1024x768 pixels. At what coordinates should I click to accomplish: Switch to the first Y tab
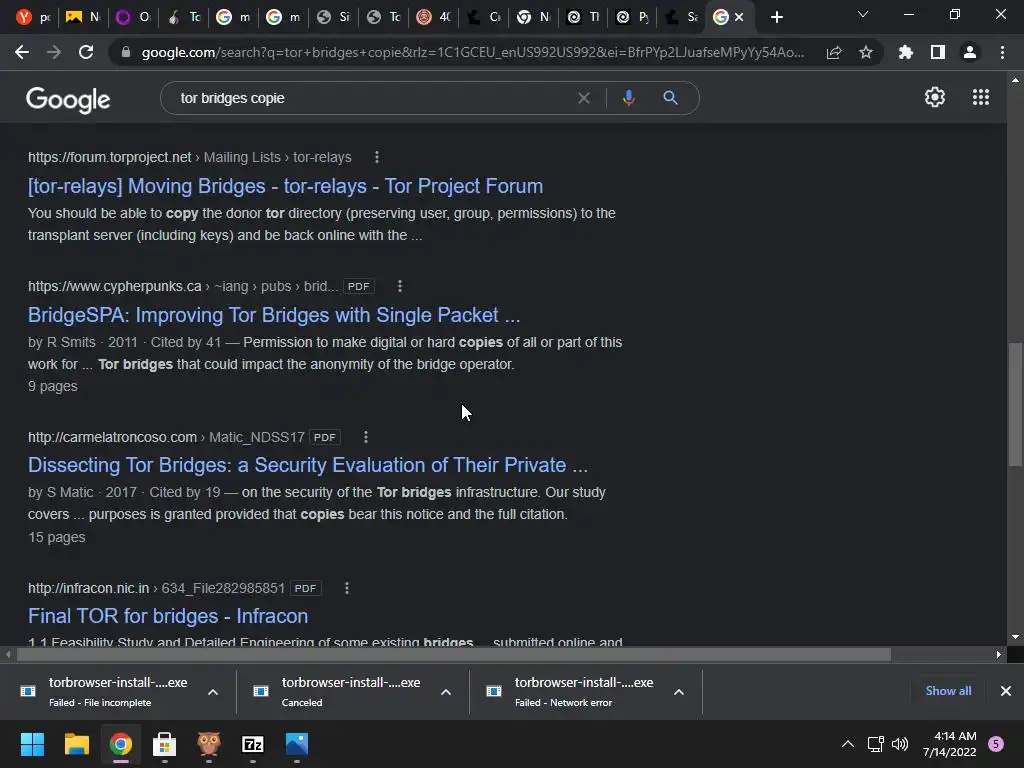(x=33, y=18)
